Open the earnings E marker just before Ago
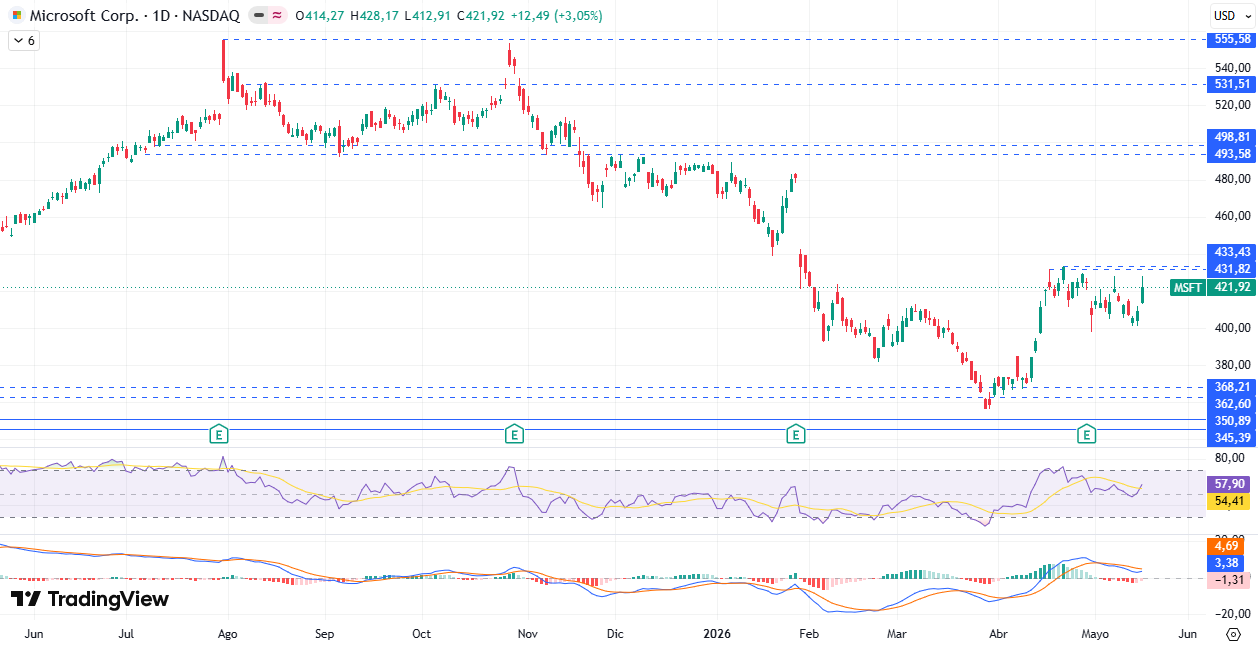The image size is (1258, 645). (219, 434)
